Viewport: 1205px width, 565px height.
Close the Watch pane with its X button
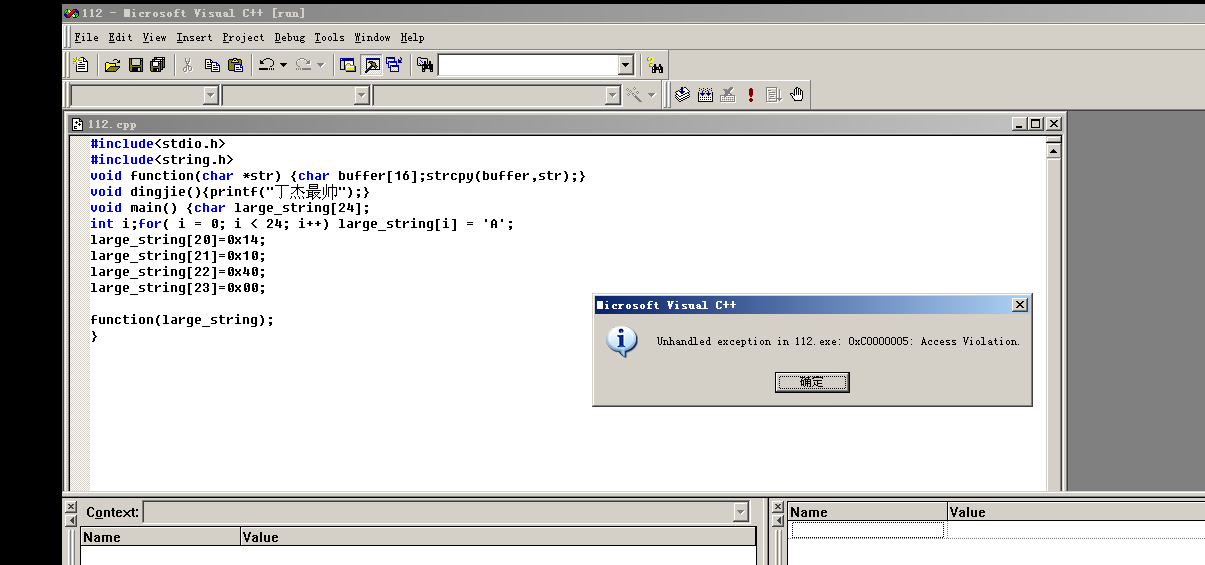coord(777,507)
